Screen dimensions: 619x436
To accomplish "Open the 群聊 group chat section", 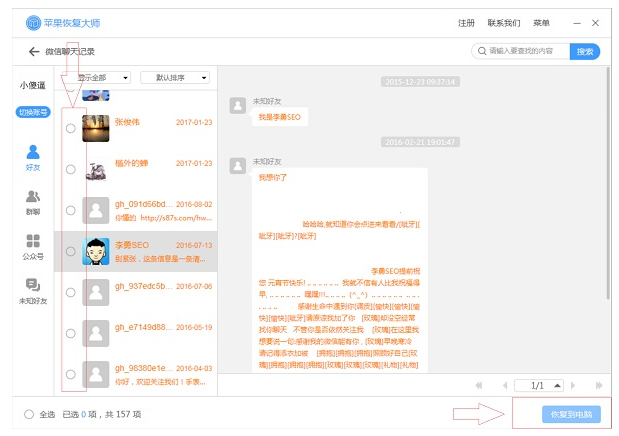I will pyautogui.click(x=33, y=203).
